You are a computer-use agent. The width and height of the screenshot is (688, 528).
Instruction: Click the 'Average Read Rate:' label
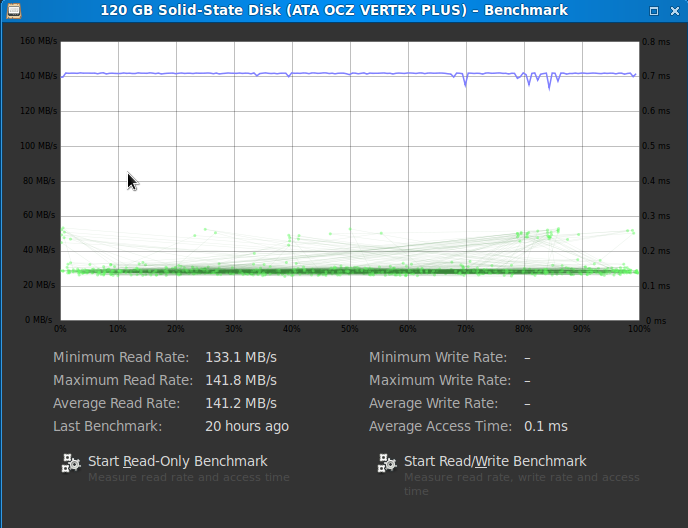click(117, 403)
